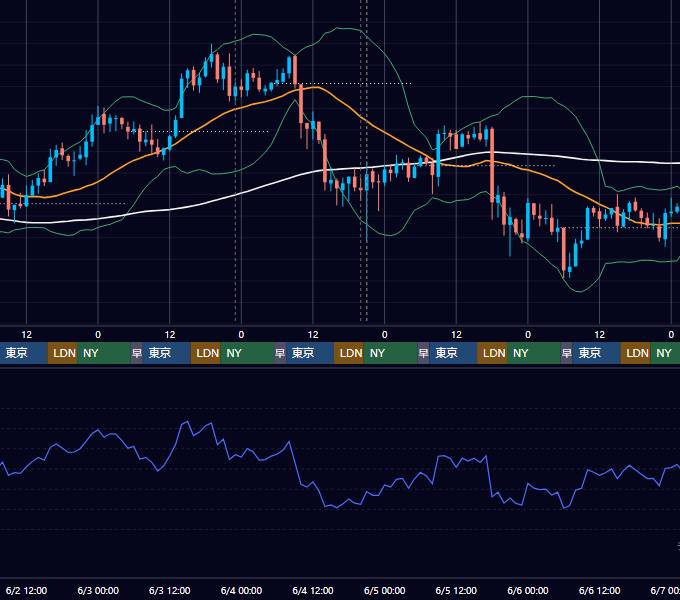This screenshot has height=600, width=680.
Task: Click the 6/3 12:00 time axis label
Action: point(170,590)
